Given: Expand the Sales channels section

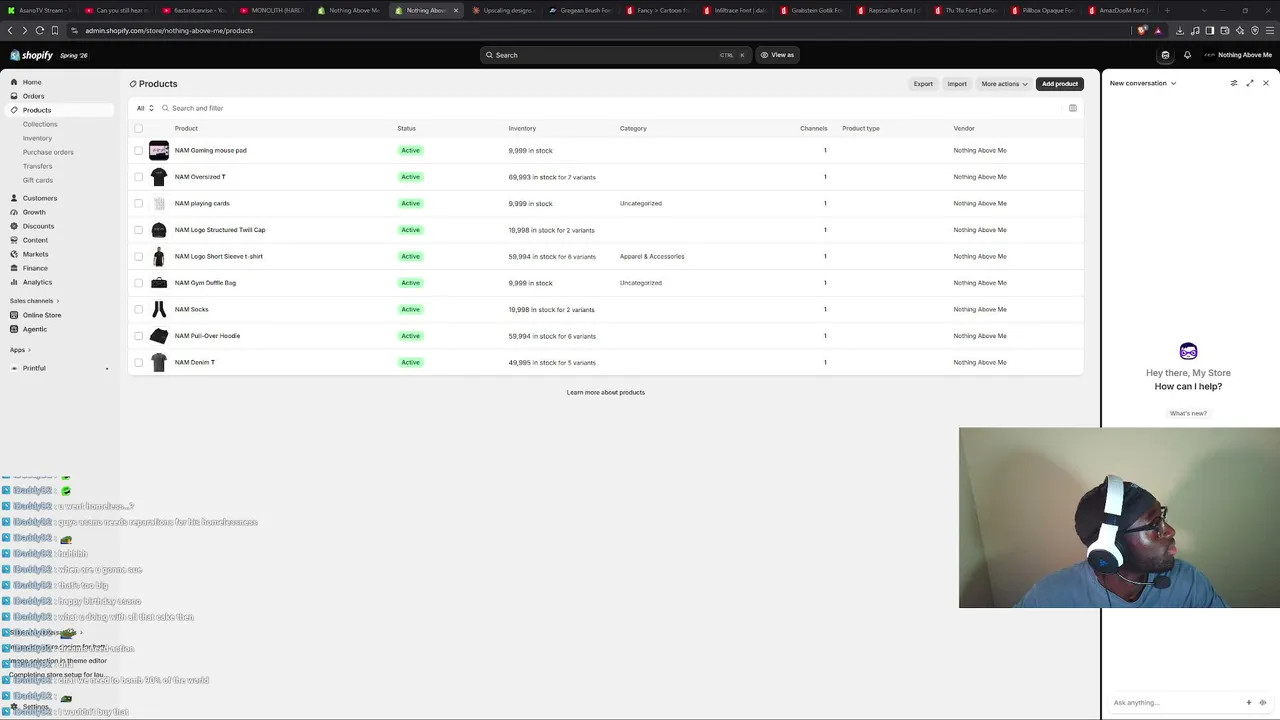Looking at the screenshot, I should [x=34, y=301].
